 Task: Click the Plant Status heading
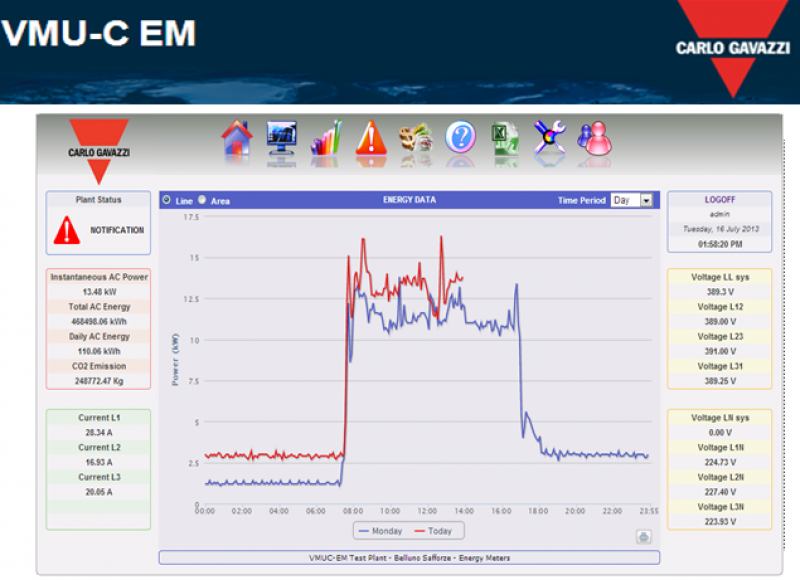(98, 199)
